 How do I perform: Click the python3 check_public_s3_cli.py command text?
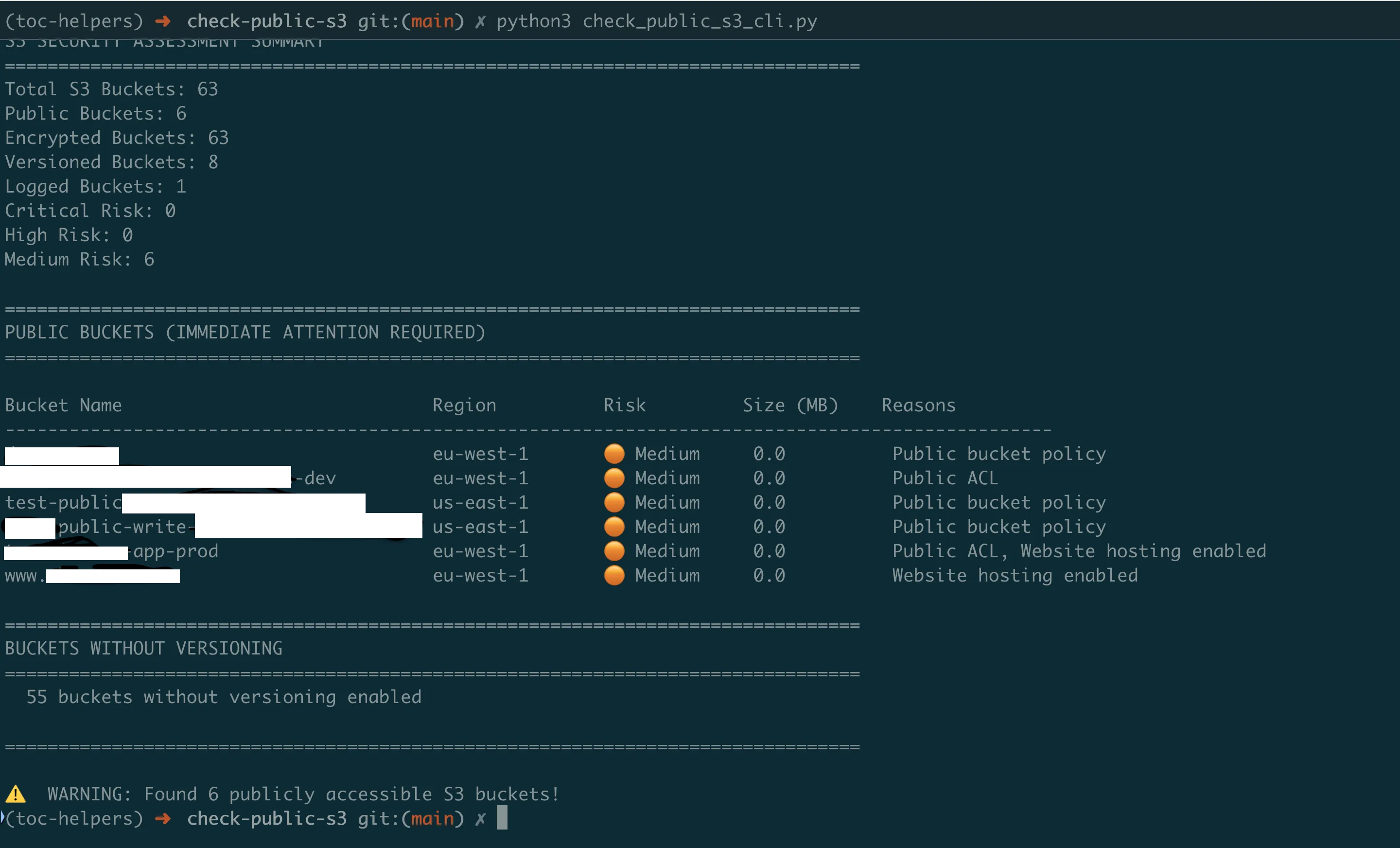(x=656, y=21)
